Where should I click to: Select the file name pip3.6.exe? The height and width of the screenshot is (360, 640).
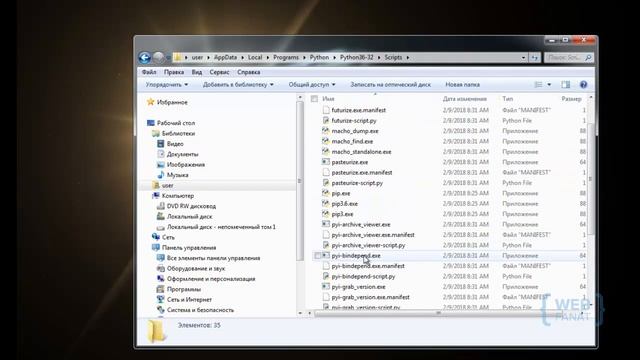point(344,203)
